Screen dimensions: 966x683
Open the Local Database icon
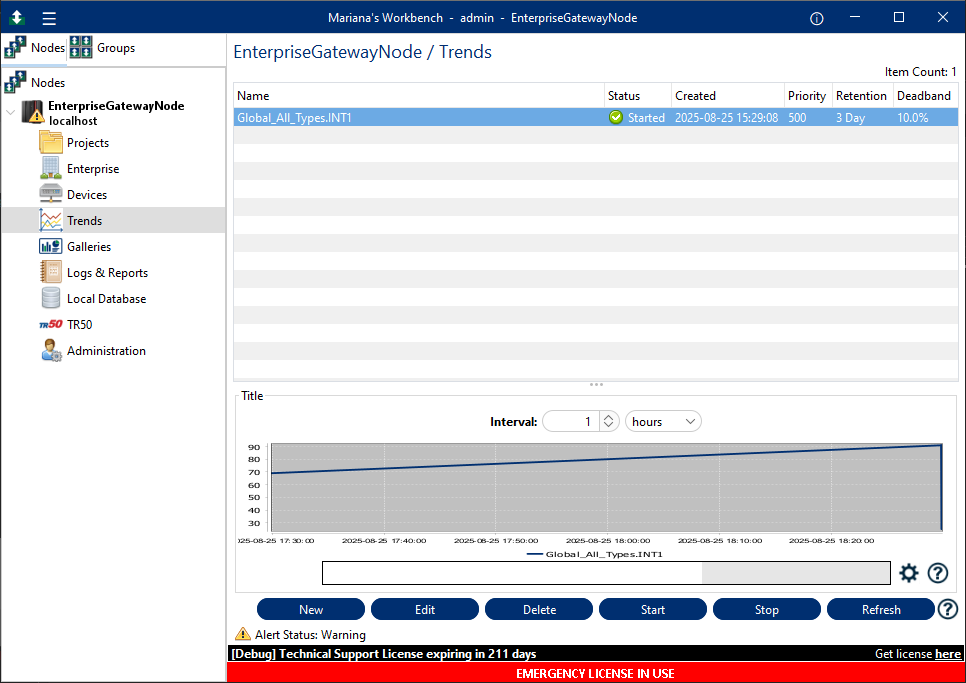click(x=51, y=299)
